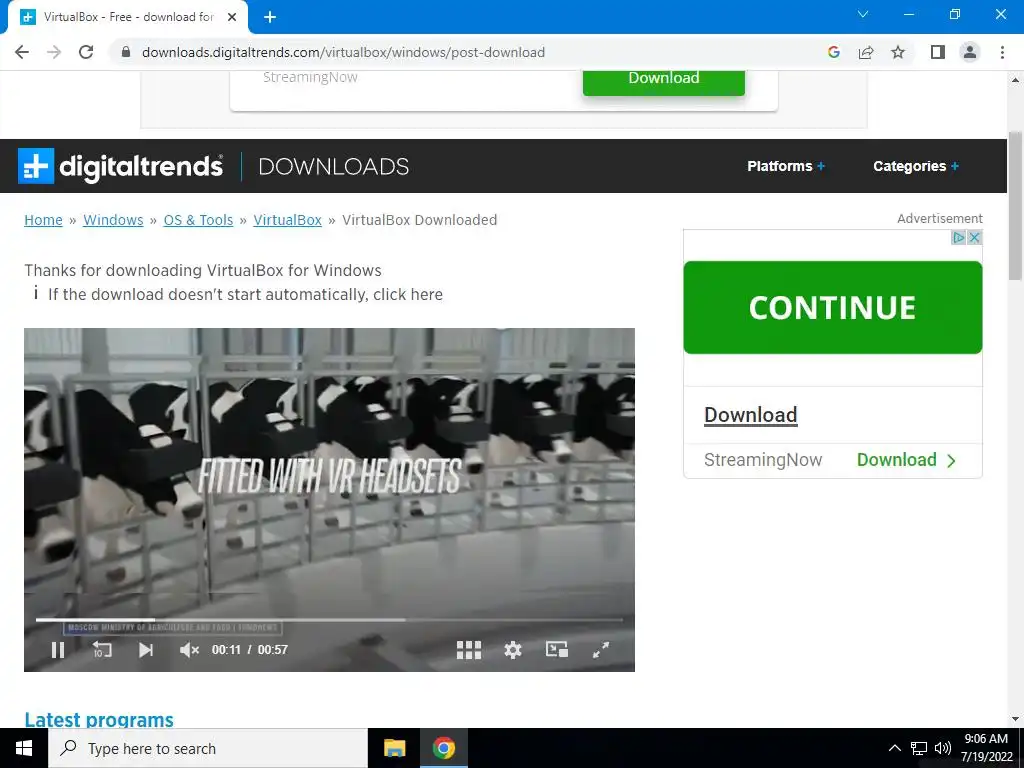
Task: Open File Explorer from taskbar
Action: [x=394, y=748]
